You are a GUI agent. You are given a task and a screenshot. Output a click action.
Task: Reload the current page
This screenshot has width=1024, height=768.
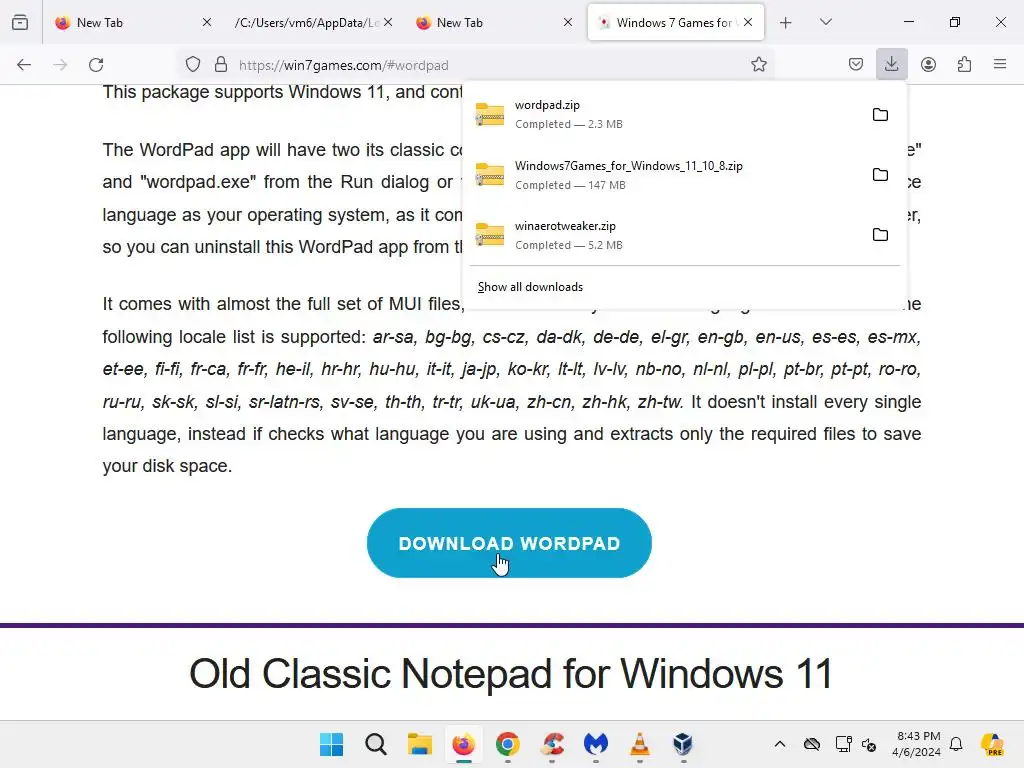pyautogui.click(x=97, y=65)
